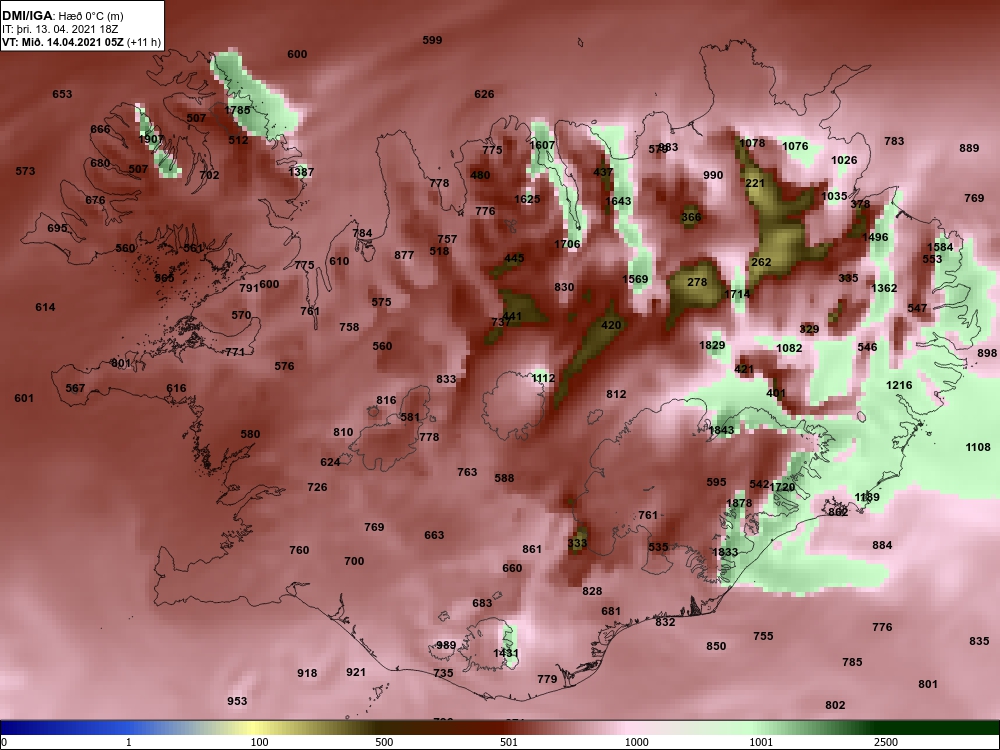This screenshot has width=1000, height=750.
Task: Click the 420 value in the highlands
Action: 611,325
